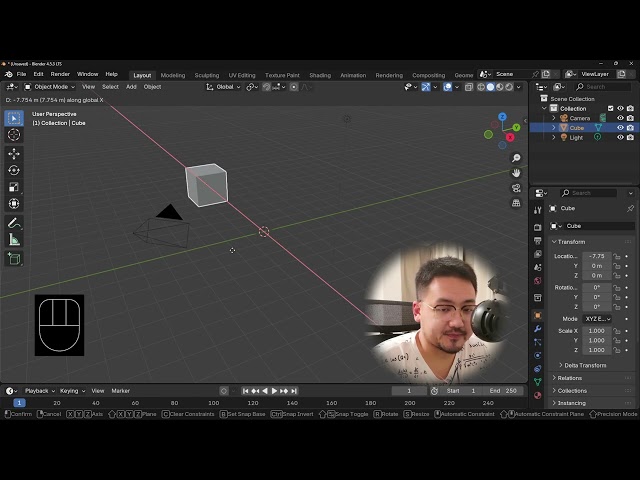Image resolution: width=640 pixels, height=480 pixels.
Task: Jump to the end frame
Action: click(294, 391)
